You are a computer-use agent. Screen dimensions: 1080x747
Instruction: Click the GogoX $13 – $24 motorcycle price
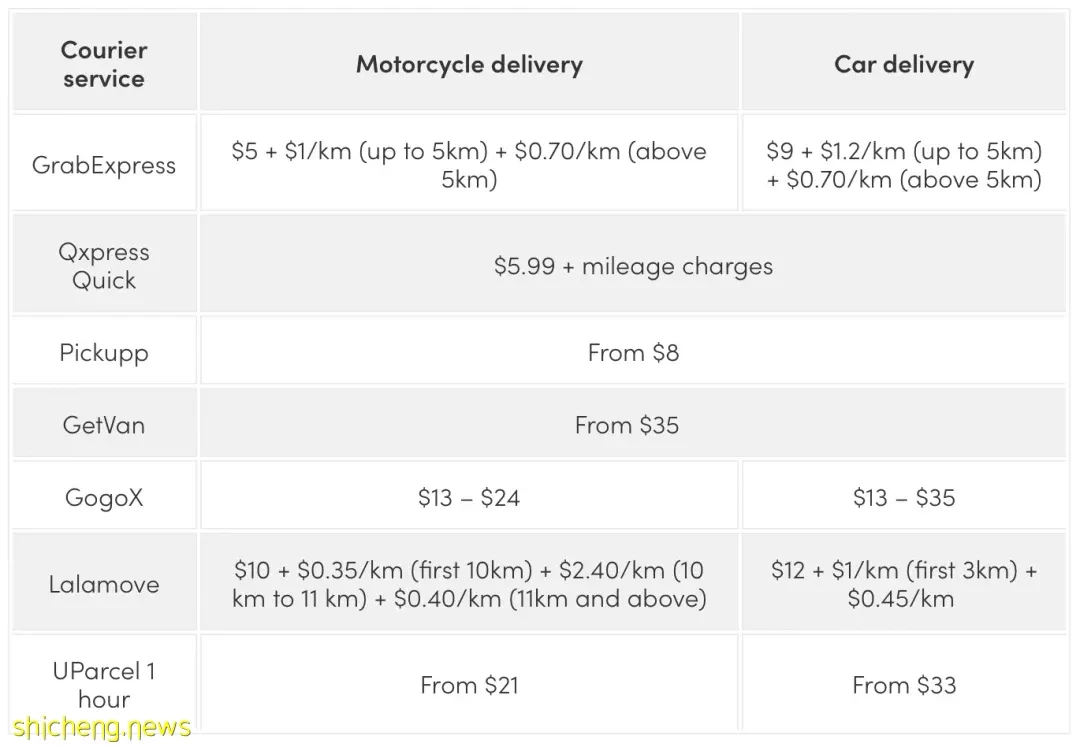[x=469, y=496]
